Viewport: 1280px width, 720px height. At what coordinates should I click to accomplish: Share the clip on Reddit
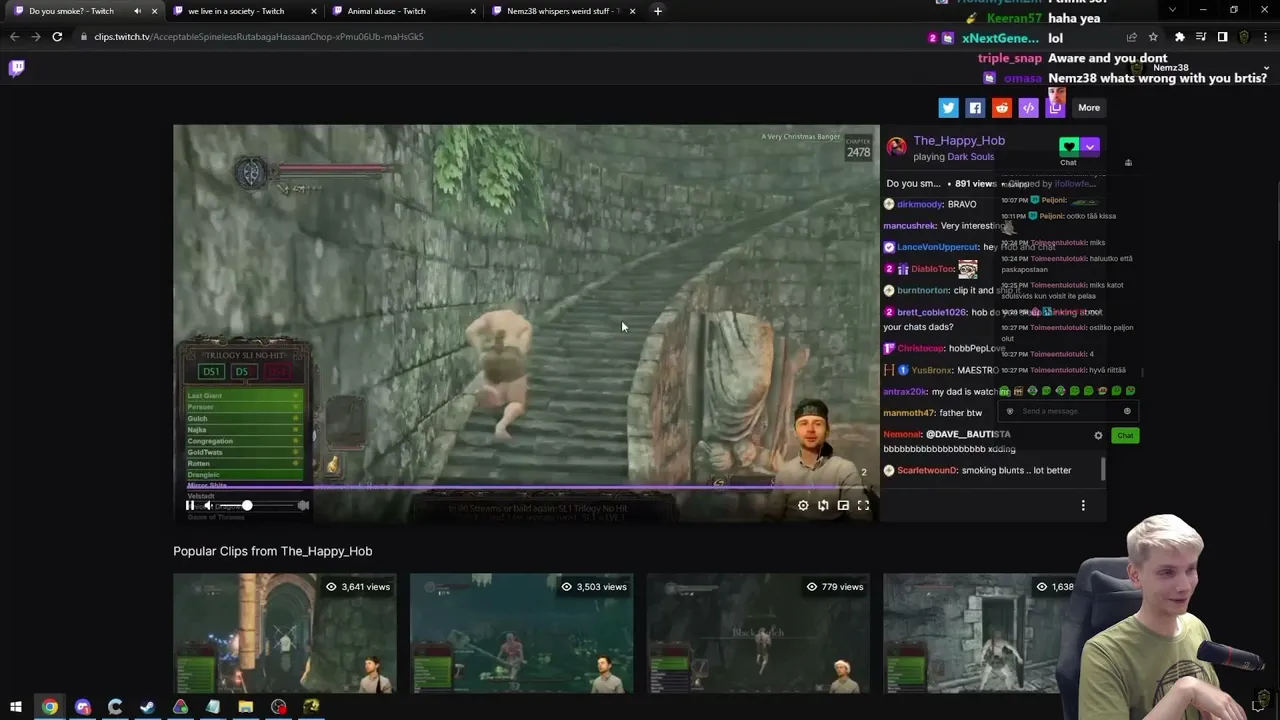tap(1002, 108)
